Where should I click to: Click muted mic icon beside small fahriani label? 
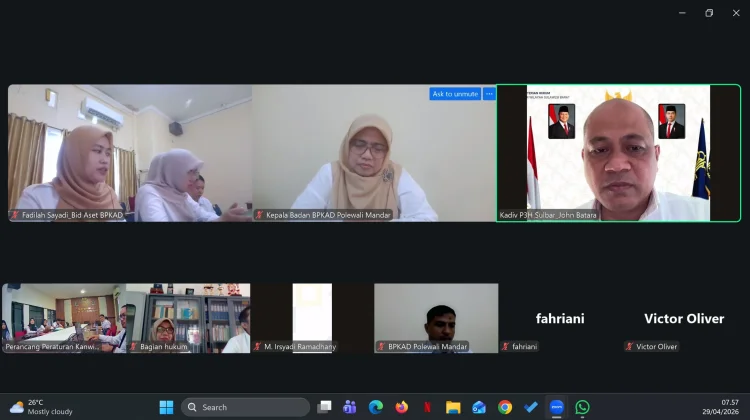pos(506,347)
